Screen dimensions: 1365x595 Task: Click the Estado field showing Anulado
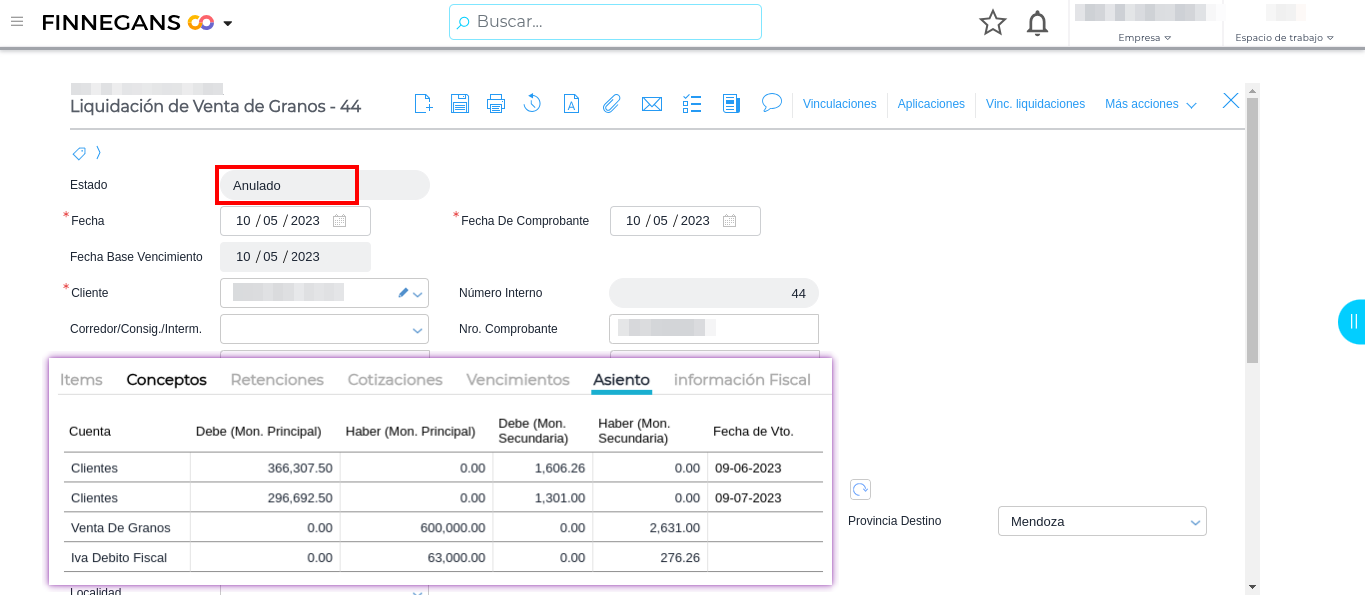coord(324,185)
